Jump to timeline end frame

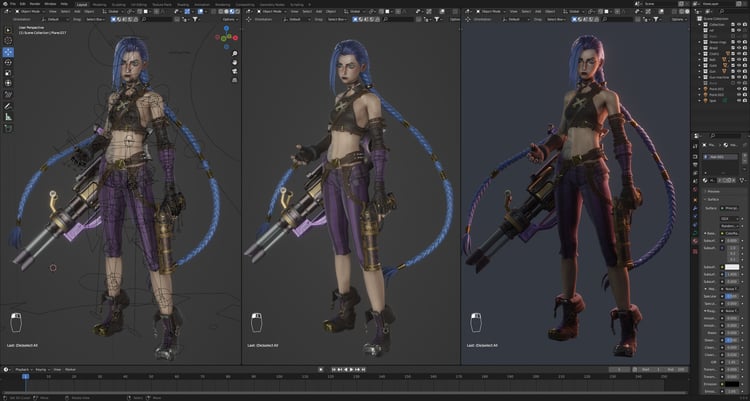pyautogui.click(x=364, y=369)
